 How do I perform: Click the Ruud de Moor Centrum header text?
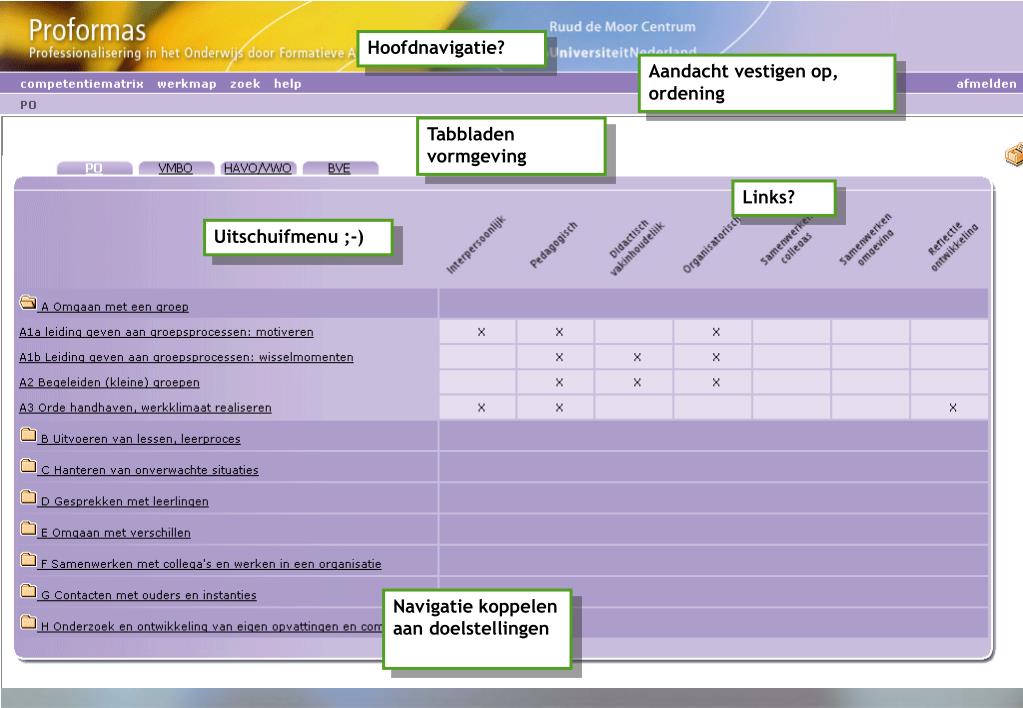coord(622,27)
